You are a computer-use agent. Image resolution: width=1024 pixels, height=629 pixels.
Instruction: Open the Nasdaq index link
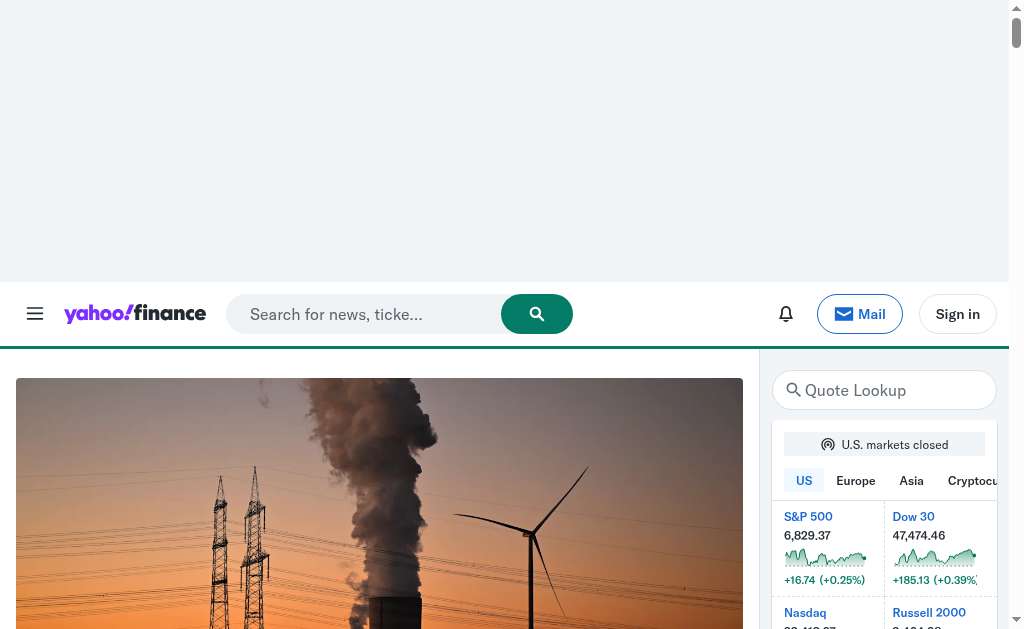(x=805, y=613)
